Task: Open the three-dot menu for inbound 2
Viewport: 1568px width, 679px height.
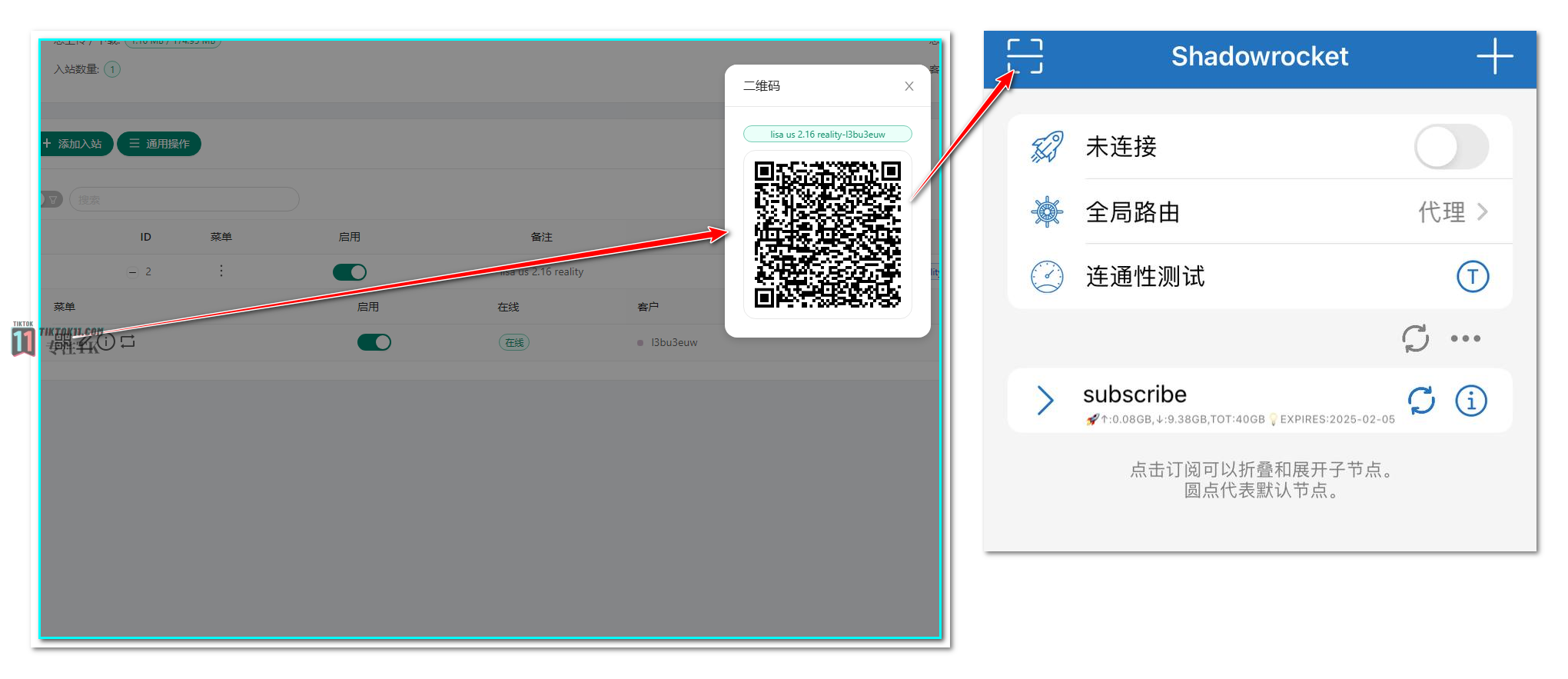Action: click(x=221, y=271)
